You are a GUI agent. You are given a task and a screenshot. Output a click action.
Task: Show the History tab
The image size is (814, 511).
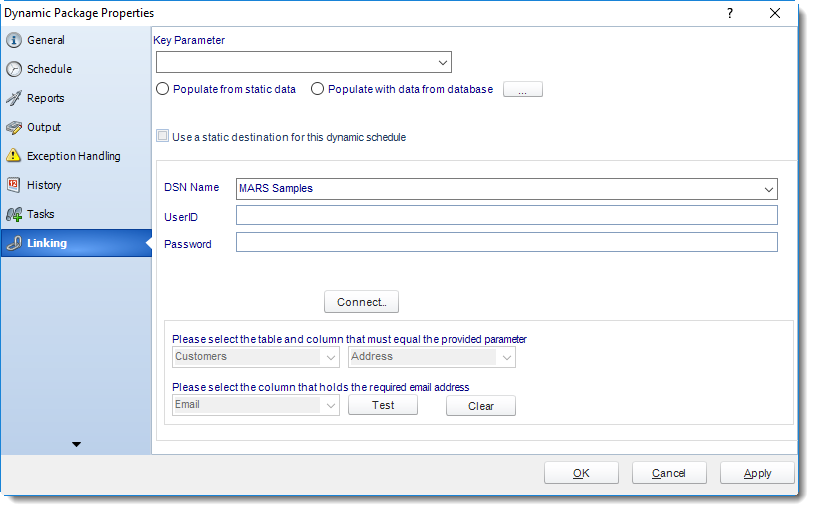[x=76, y=185]
